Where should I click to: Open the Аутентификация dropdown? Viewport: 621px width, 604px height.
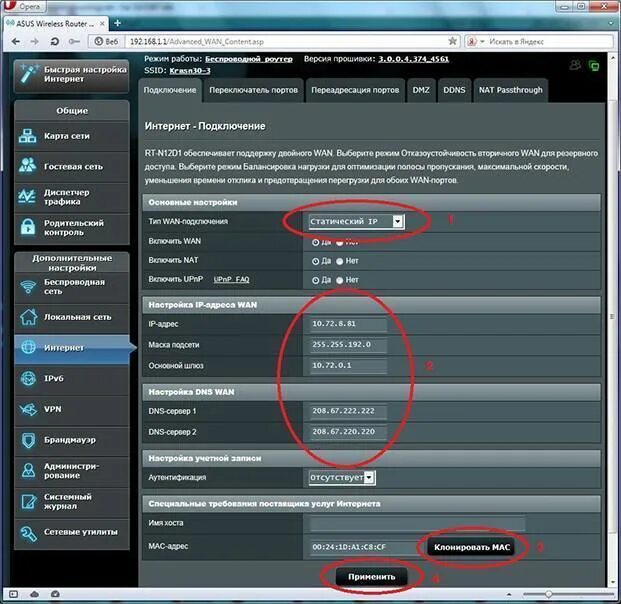coord(342,478)
